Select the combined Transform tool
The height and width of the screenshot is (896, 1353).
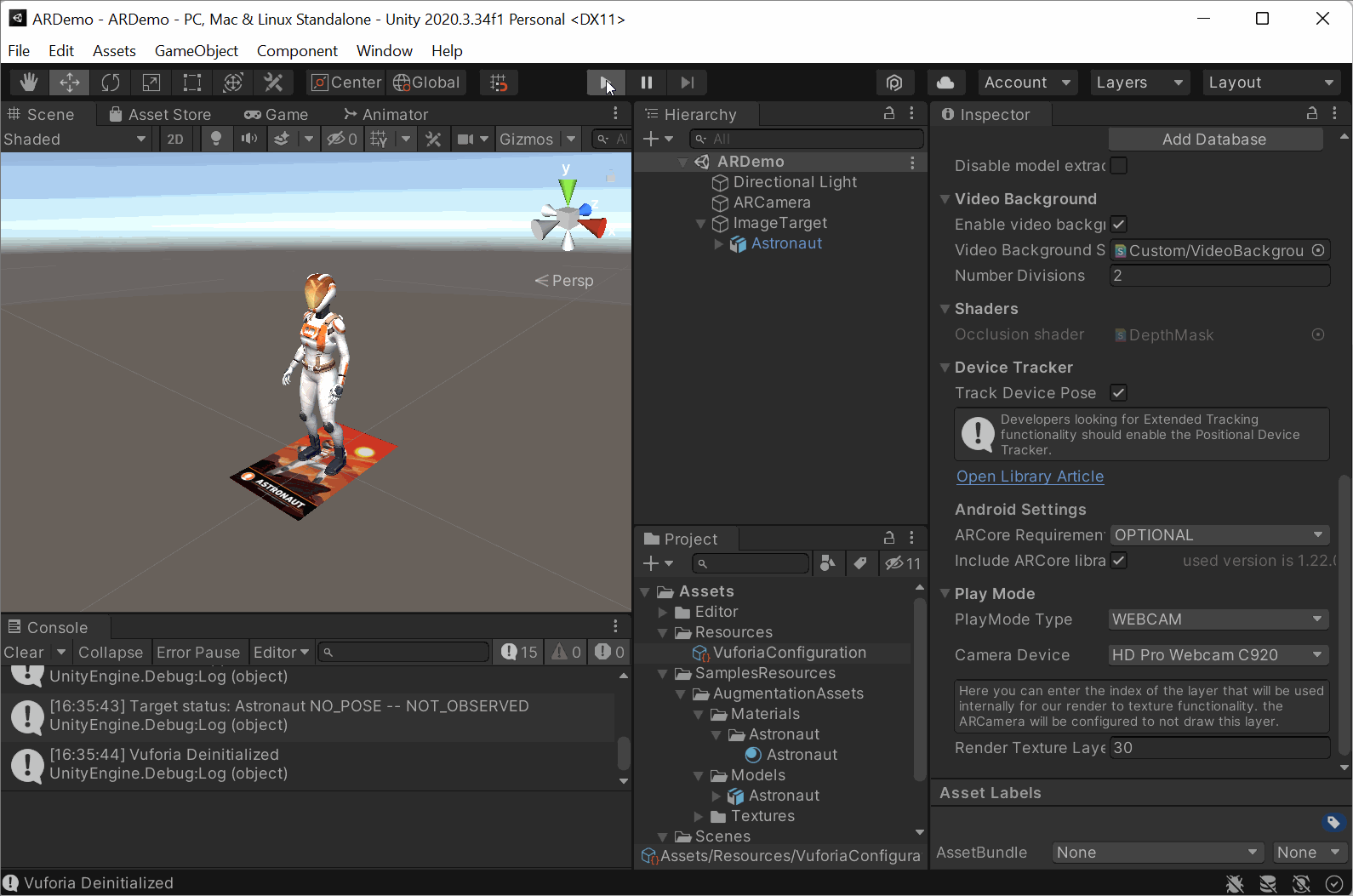click(233, 83)
